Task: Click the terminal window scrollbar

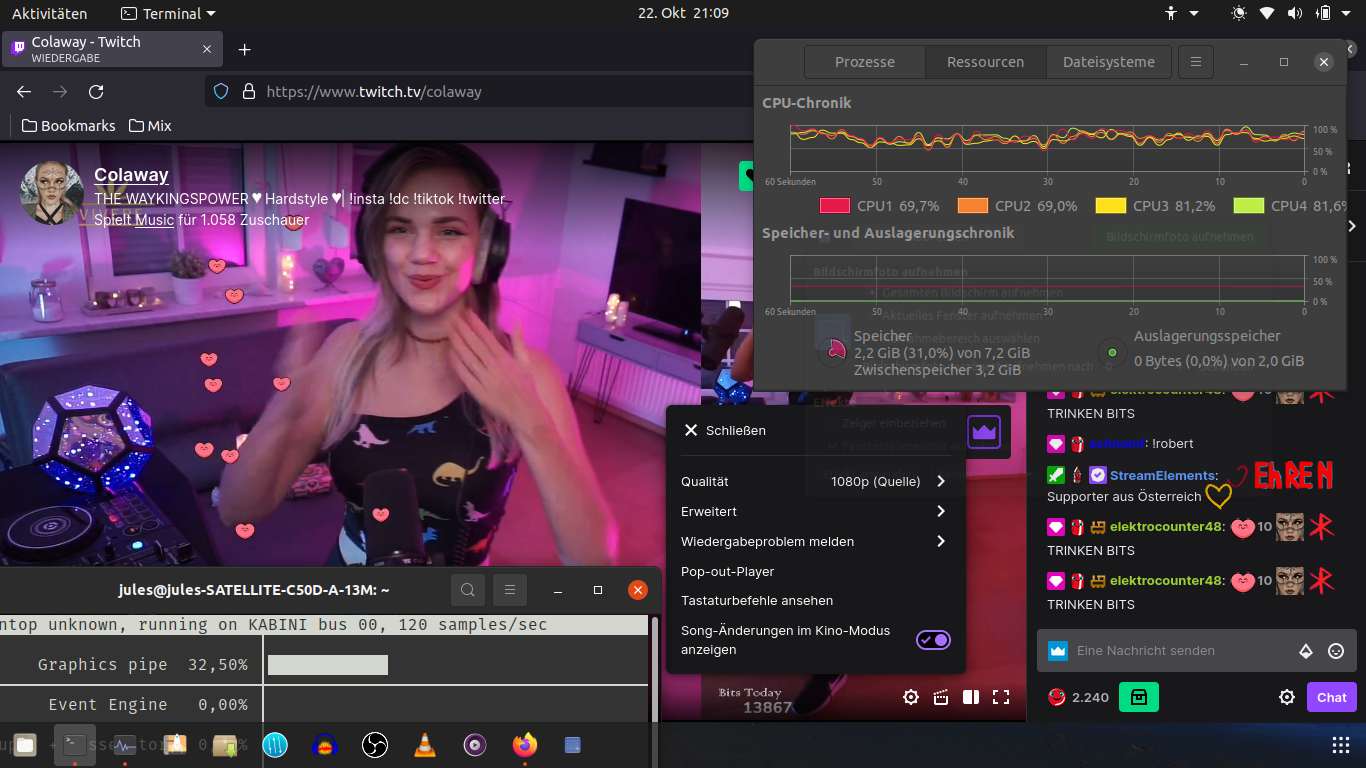Action: (654, 668)
